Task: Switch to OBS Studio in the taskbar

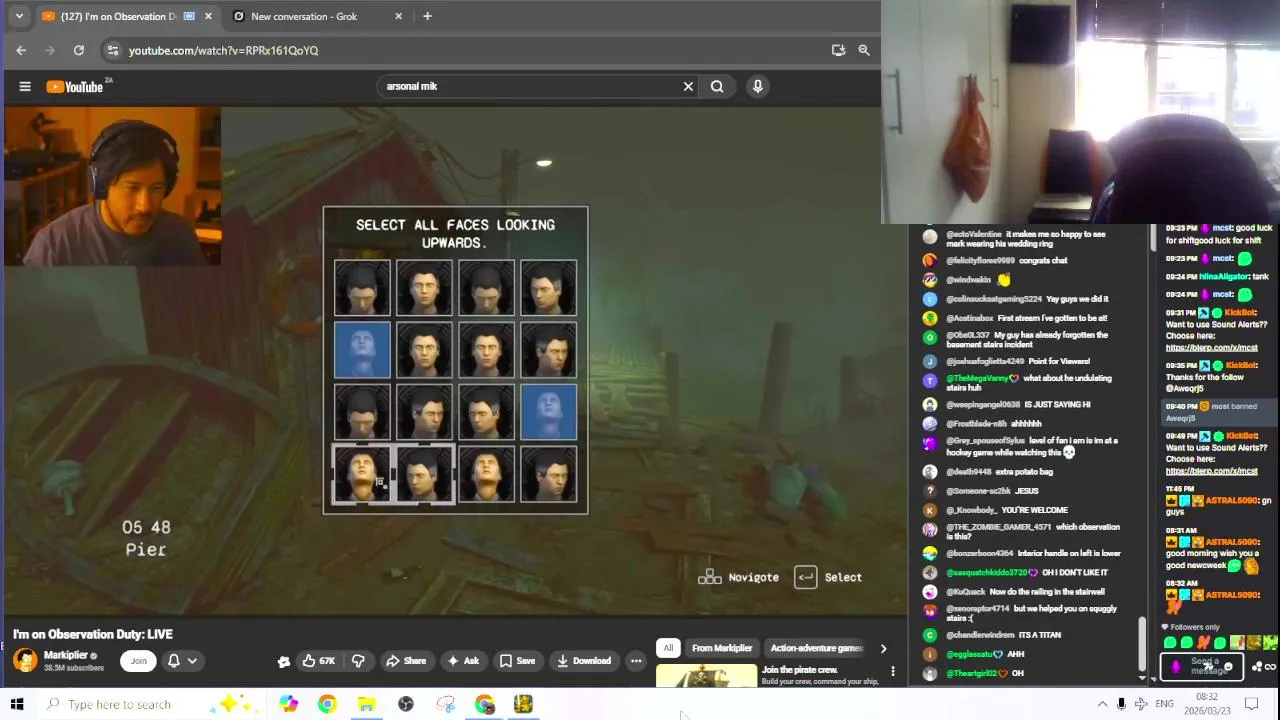Action: point(406,704)
